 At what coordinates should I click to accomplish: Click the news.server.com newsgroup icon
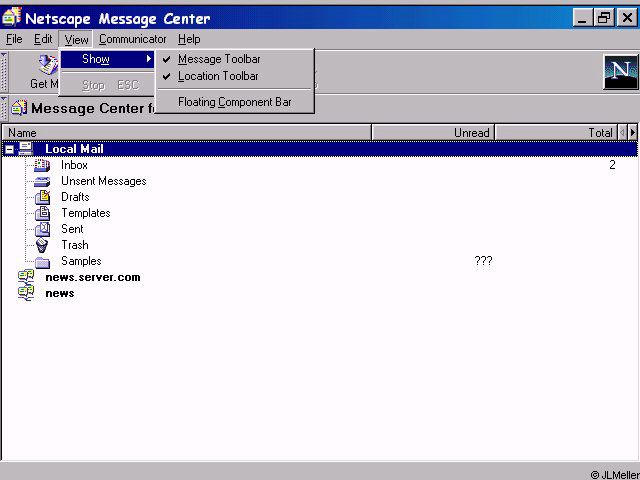[x=26, y=277]
